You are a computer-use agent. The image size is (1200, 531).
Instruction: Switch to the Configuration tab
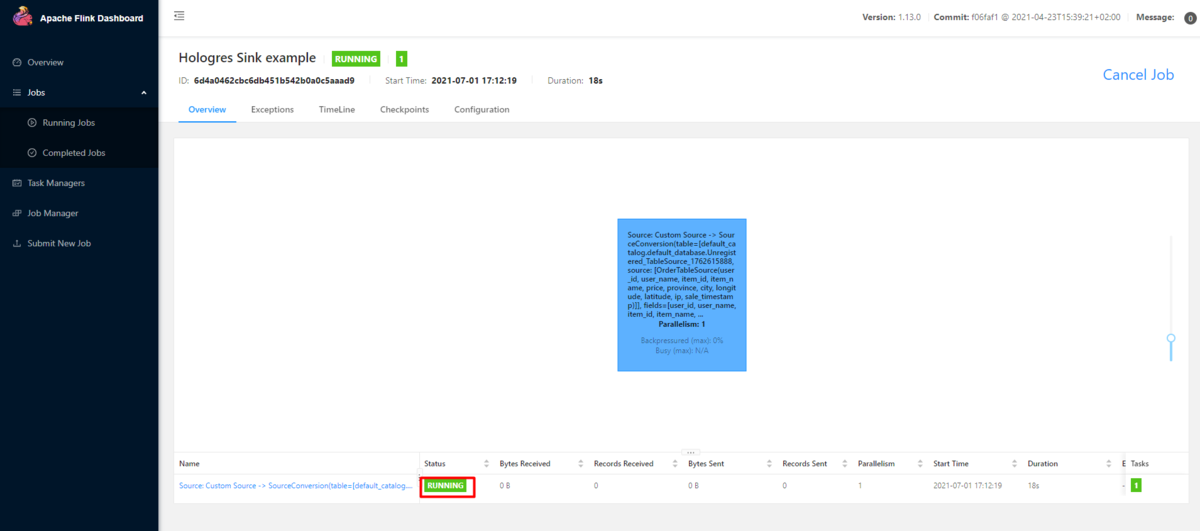click(x=482, y=109)
